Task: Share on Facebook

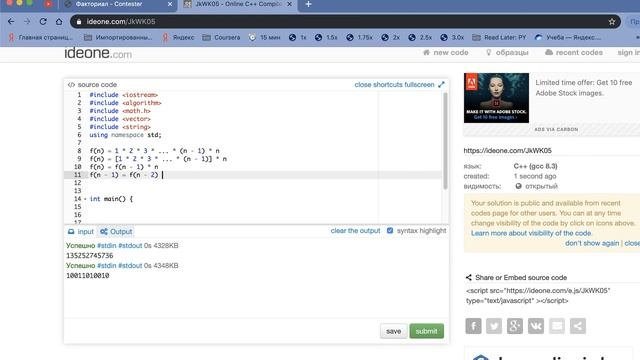Action: coord(473,326)
